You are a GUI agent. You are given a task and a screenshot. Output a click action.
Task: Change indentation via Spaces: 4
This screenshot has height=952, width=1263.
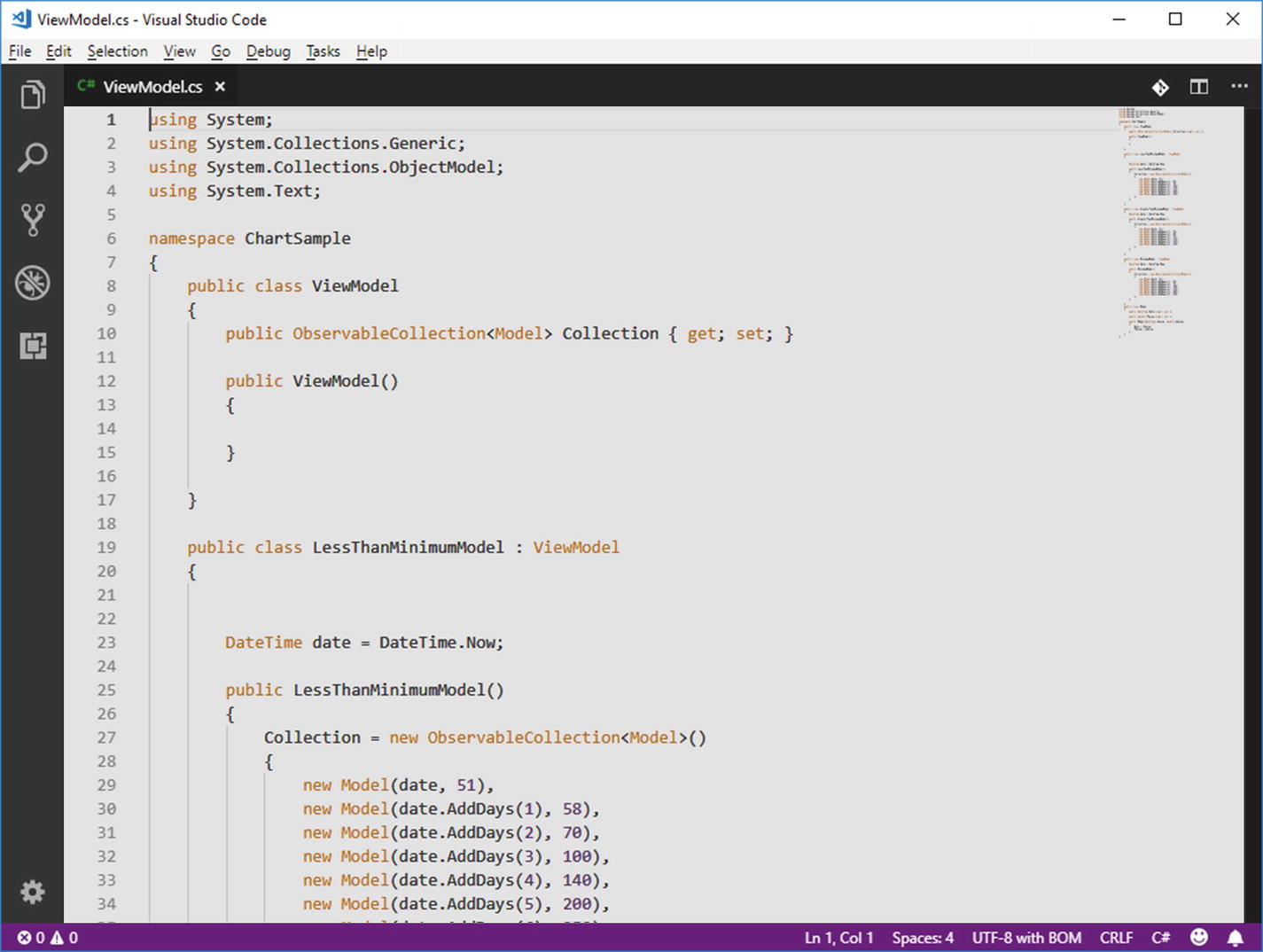pos(923,937)
